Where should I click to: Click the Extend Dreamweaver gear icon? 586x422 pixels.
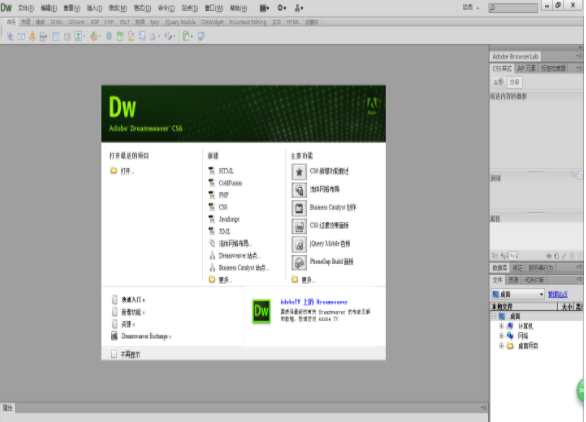(x=280, y=7)
